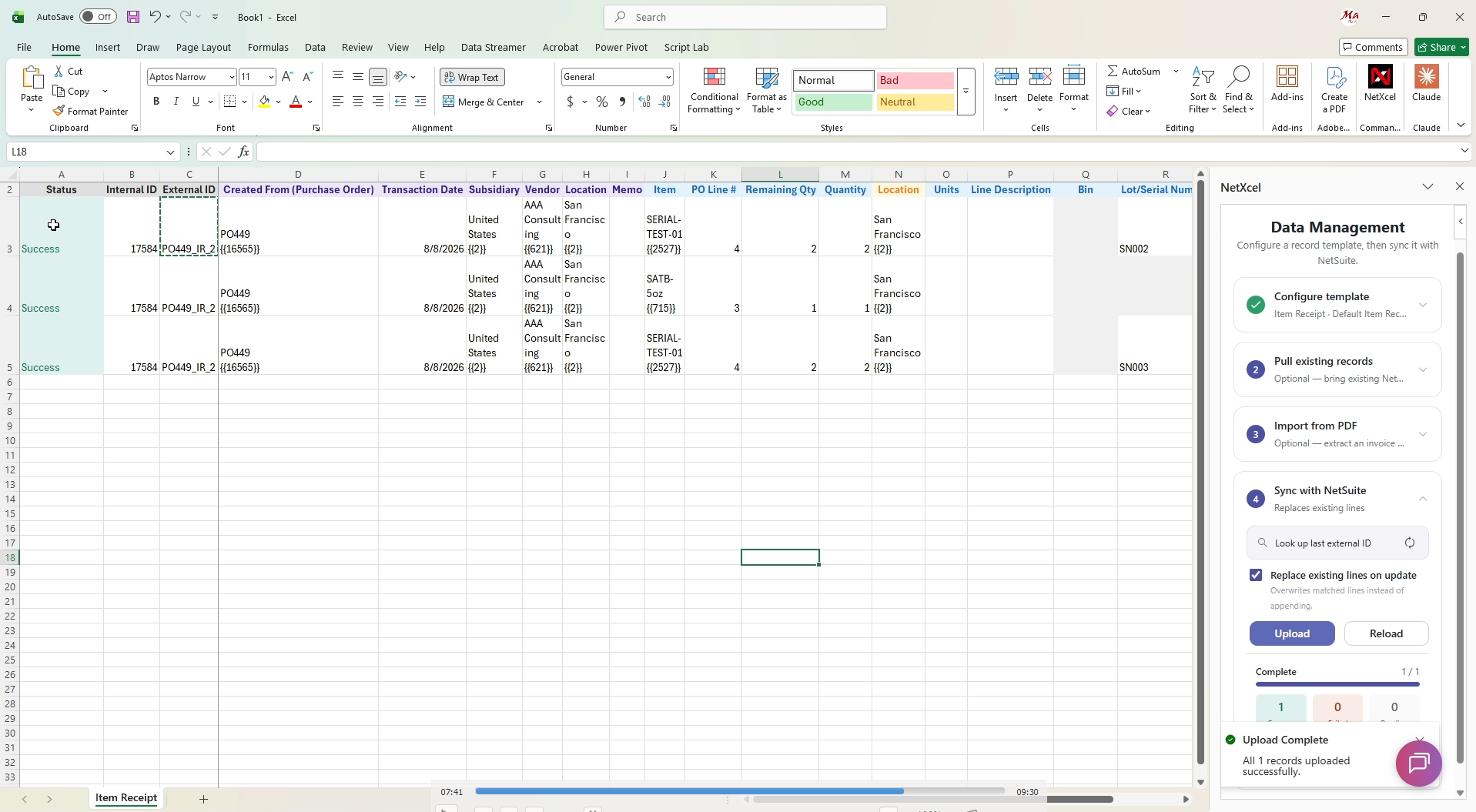Screen dimensions: 1476x812
Task: Click the Share button
Action: 1442,47
